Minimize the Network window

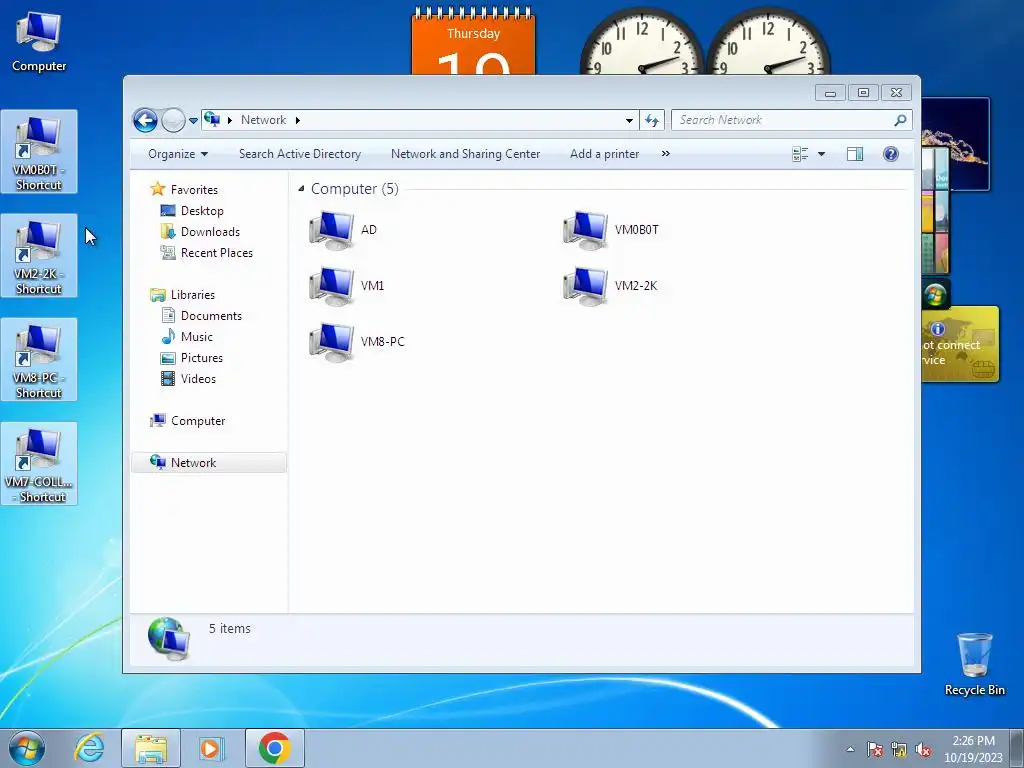(830, 93)
